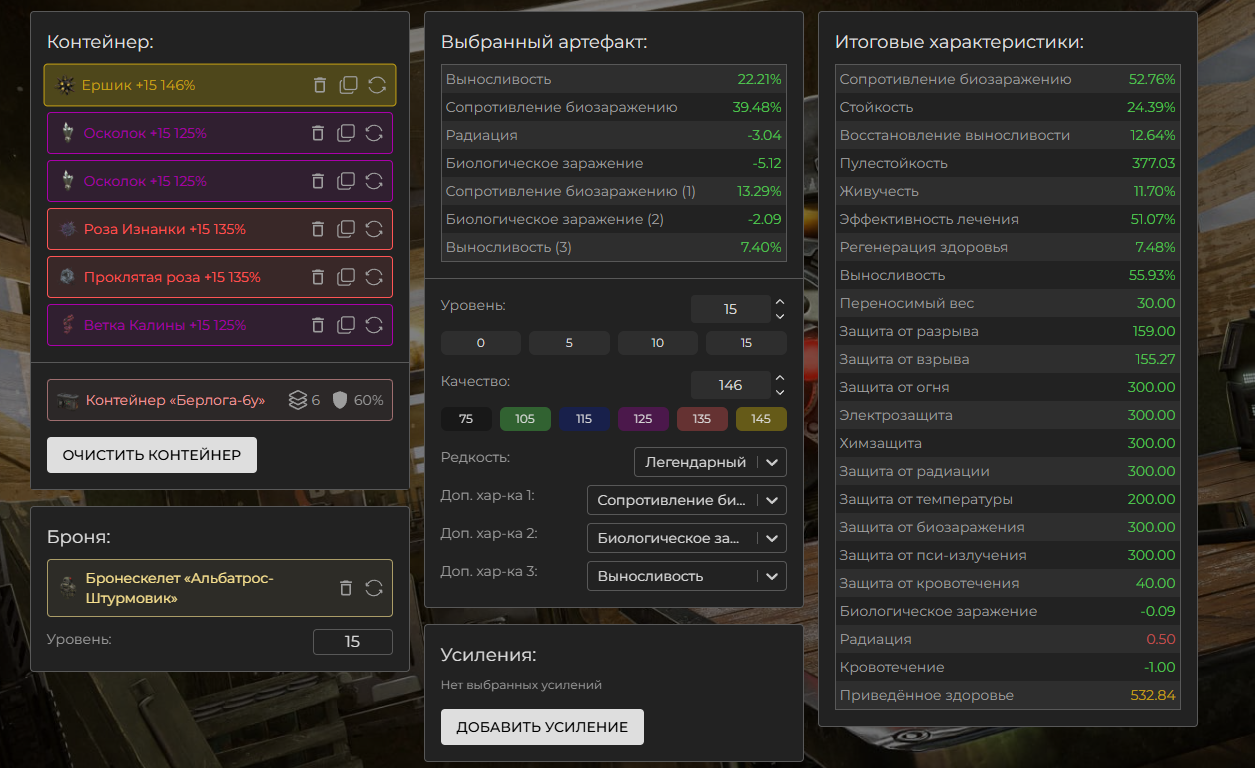Delete the Ершик artifact with trash icon
This screenshot has width=1255, height=768.
click(320, 85)
